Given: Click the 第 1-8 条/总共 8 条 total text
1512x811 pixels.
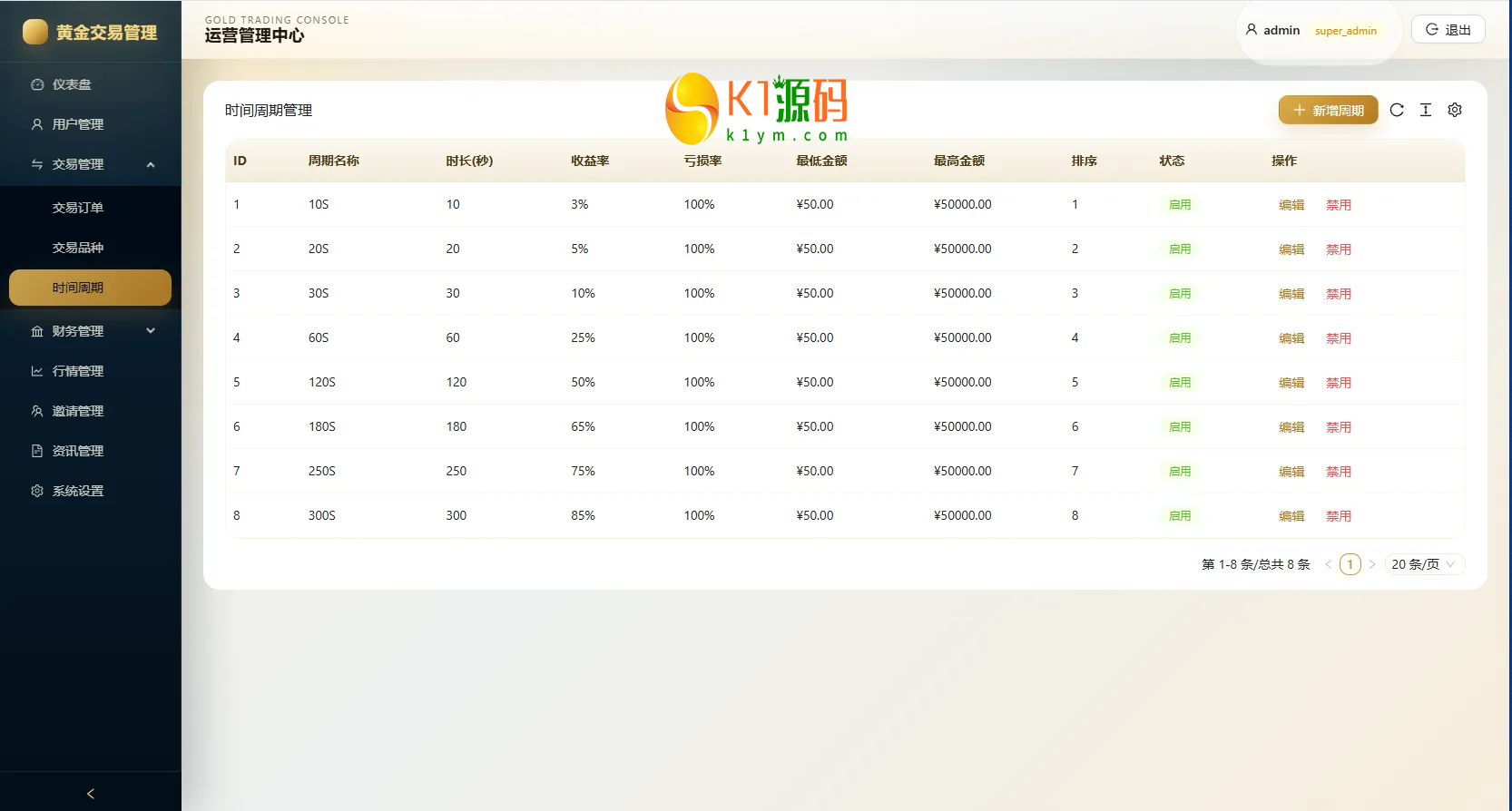Looking at the screenshot, I should (x=1256, y=564).
